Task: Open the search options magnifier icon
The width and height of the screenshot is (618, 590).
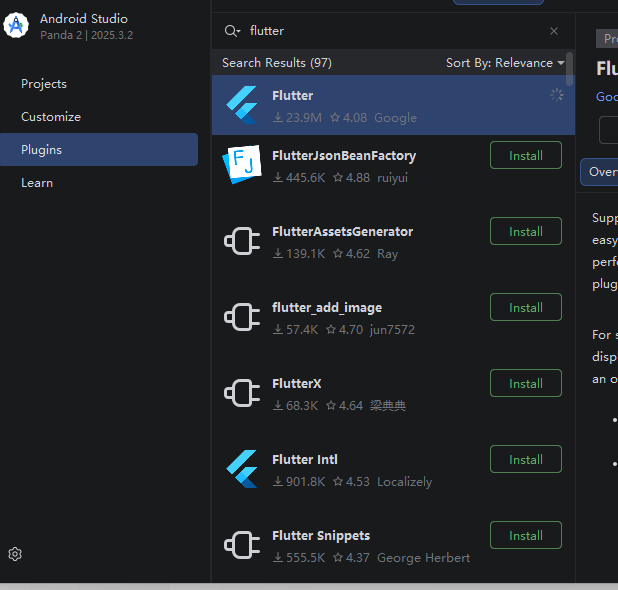Action: [x=232, y=31]
